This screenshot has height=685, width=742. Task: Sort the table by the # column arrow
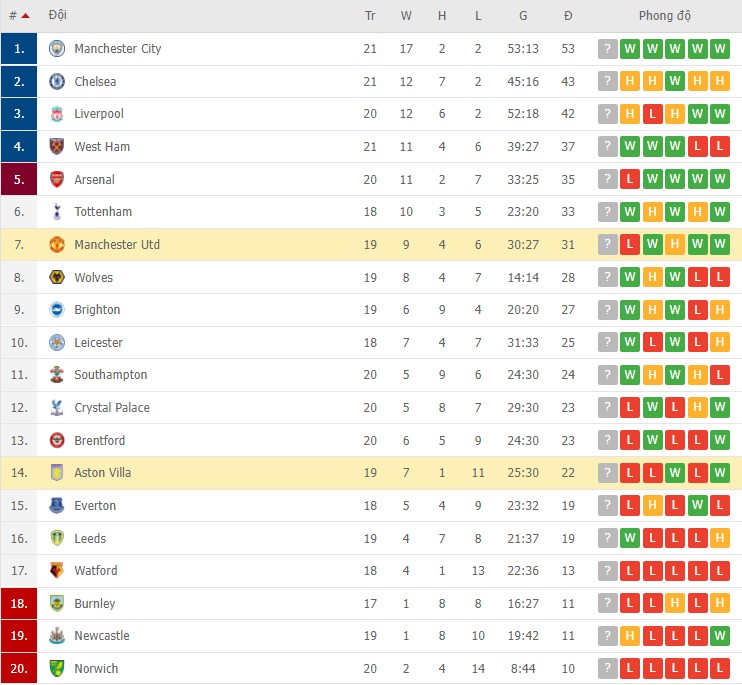click(25, 16)
